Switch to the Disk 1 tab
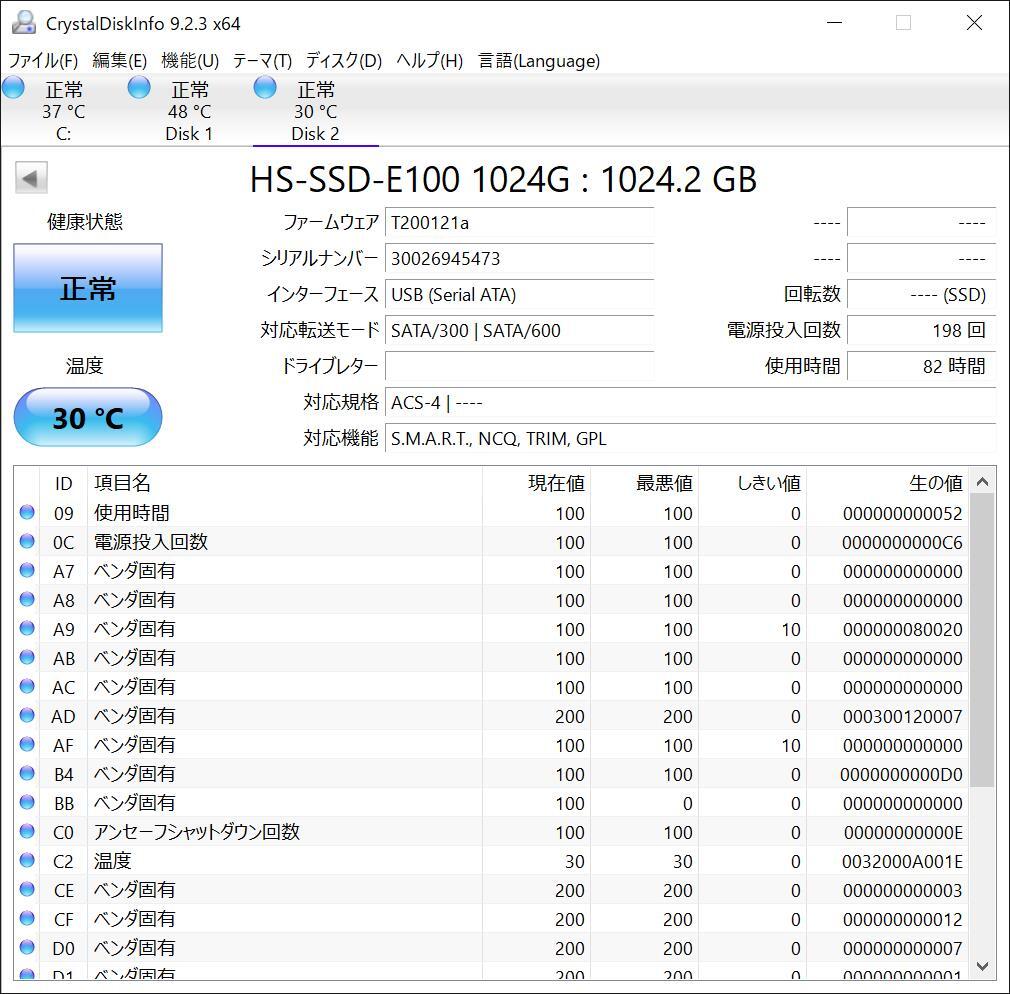The image size is (1010, 994). pos(189,111)
